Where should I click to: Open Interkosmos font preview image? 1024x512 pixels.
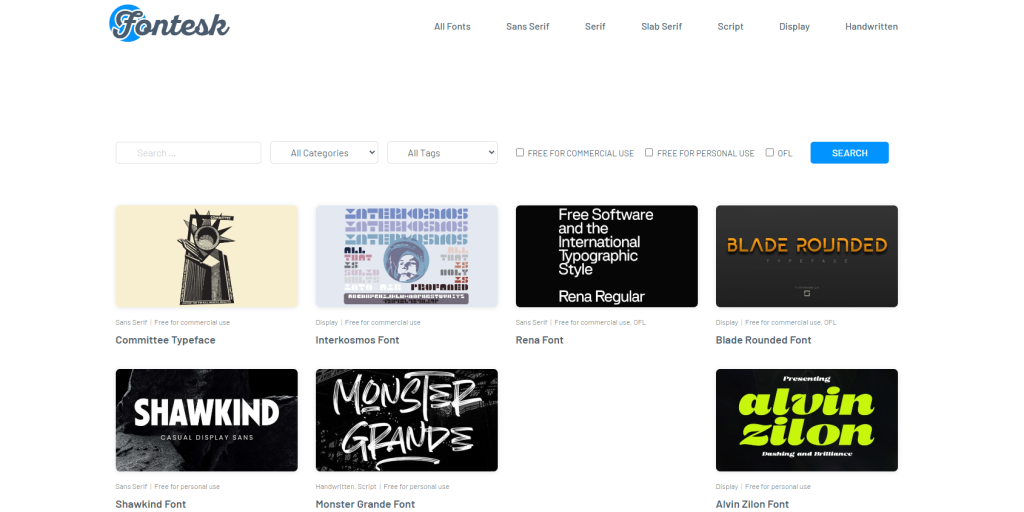click(407, 256)
